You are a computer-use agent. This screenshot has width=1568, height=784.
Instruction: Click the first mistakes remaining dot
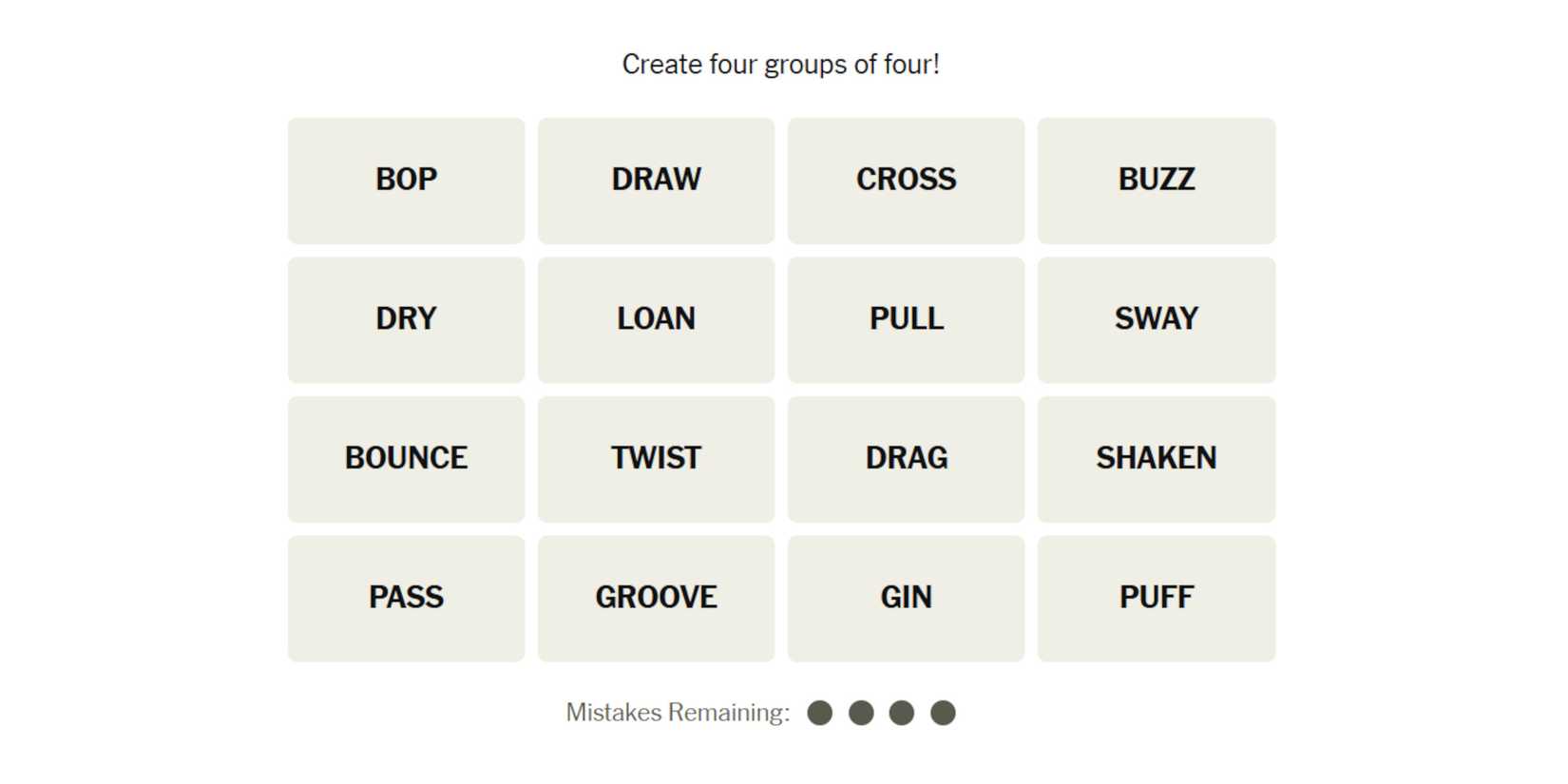(x=819, y=713)
